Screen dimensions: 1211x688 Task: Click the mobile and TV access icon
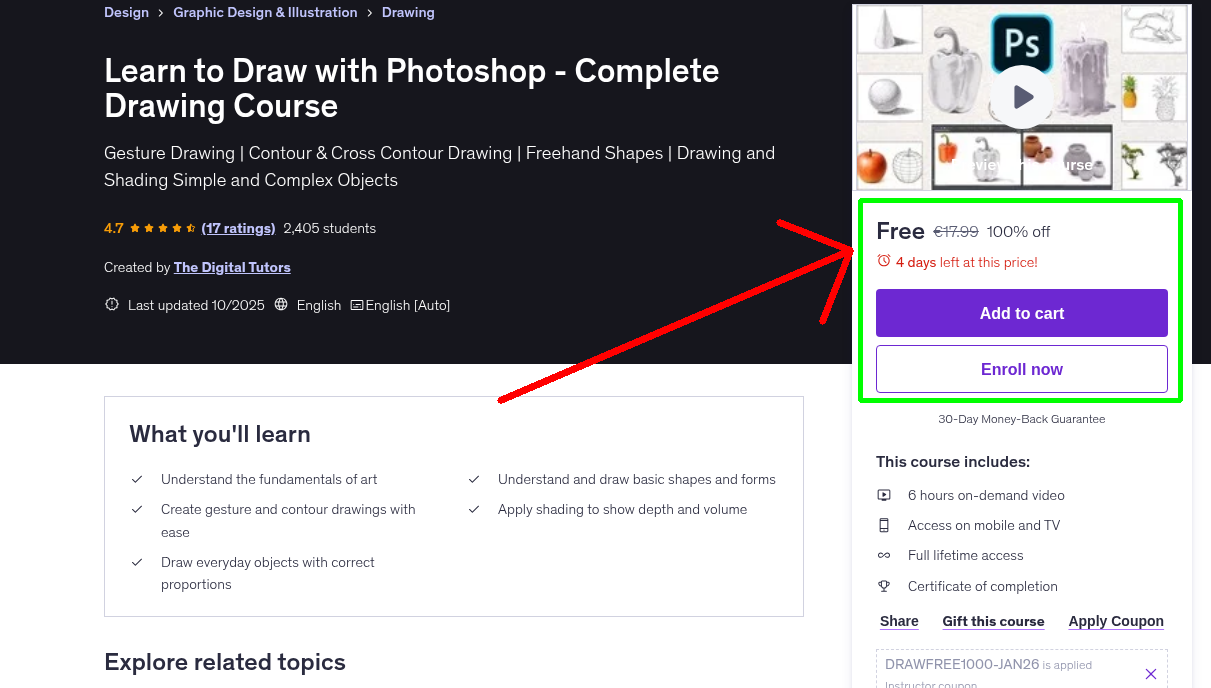[x=885, y=525]
